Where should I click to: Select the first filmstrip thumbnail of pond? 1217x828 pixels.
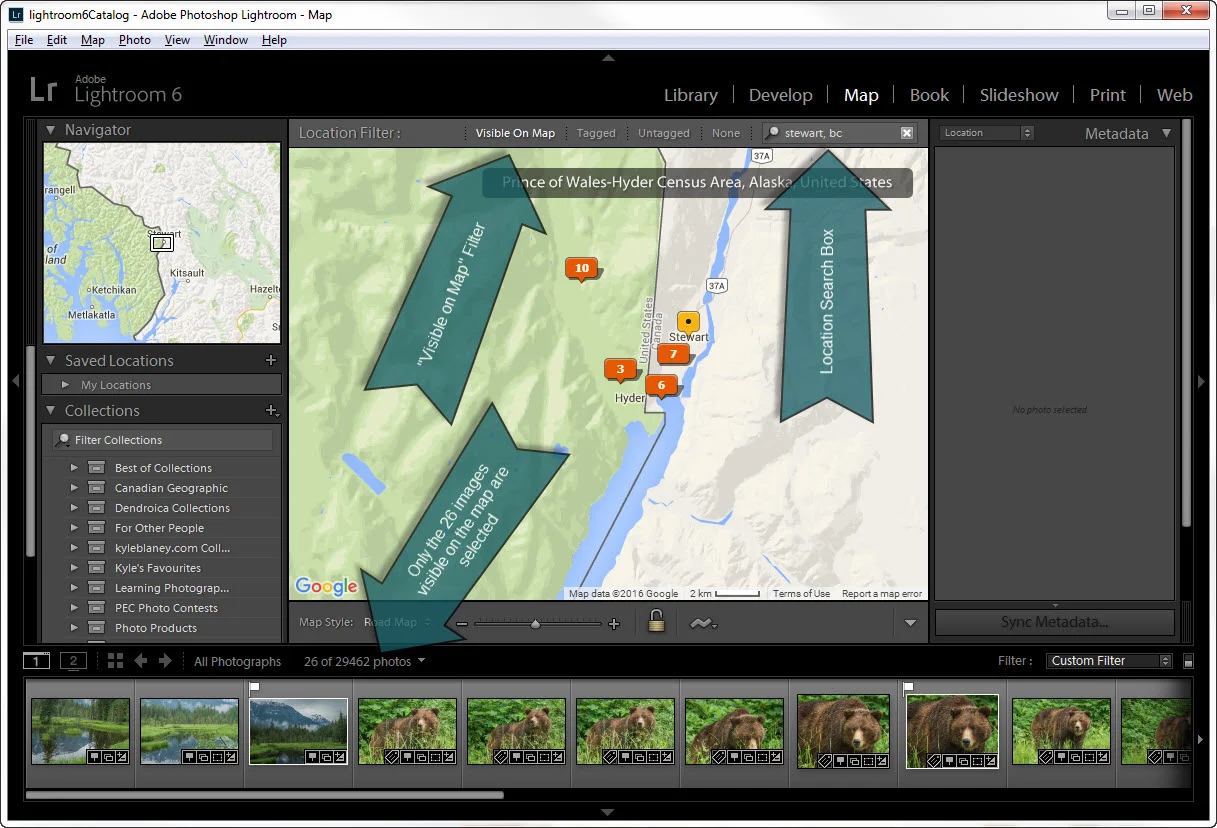pos(80,731)
